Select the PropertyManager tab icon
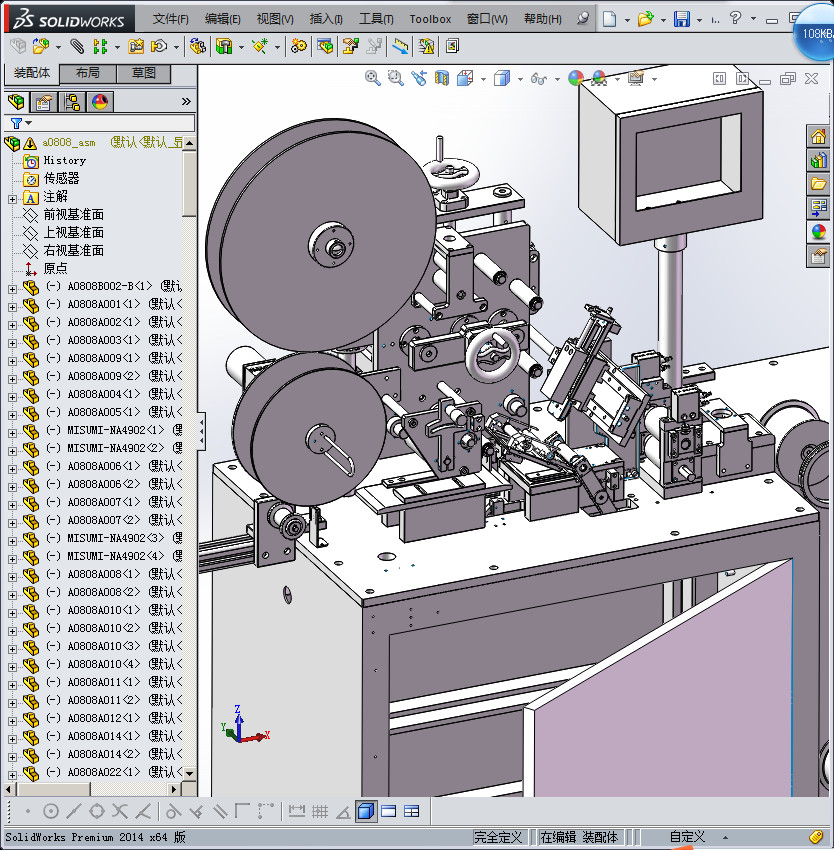 tap(44, 102)
